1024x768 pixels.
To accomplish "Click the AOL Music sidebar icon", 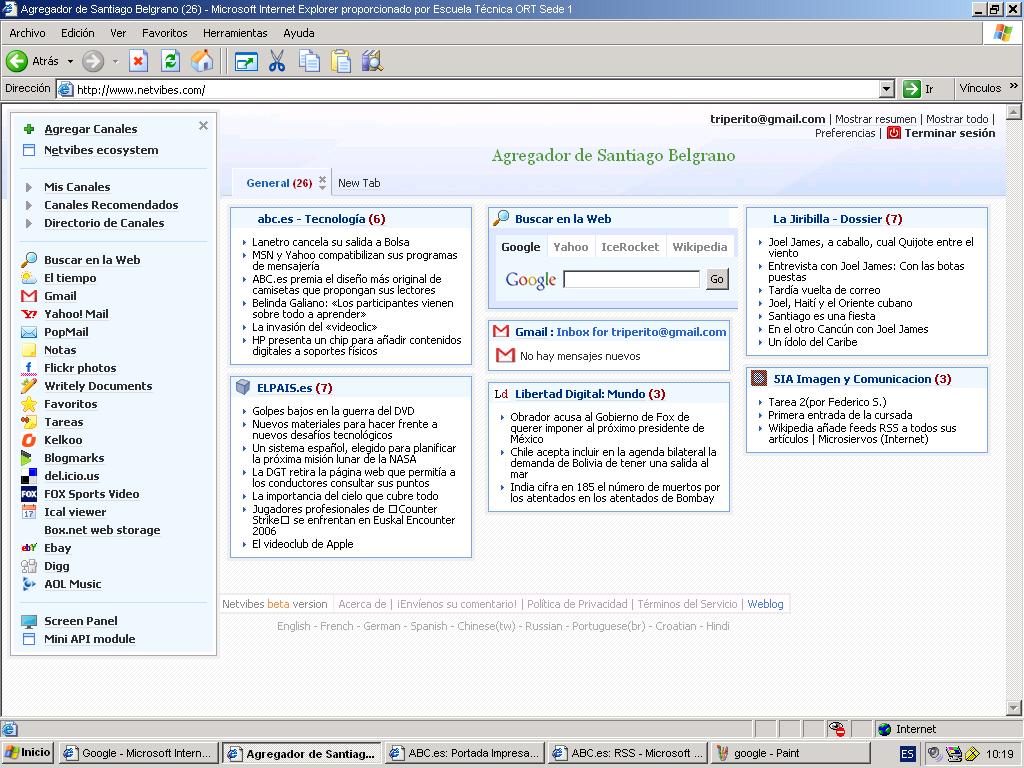I will (29, 584).
